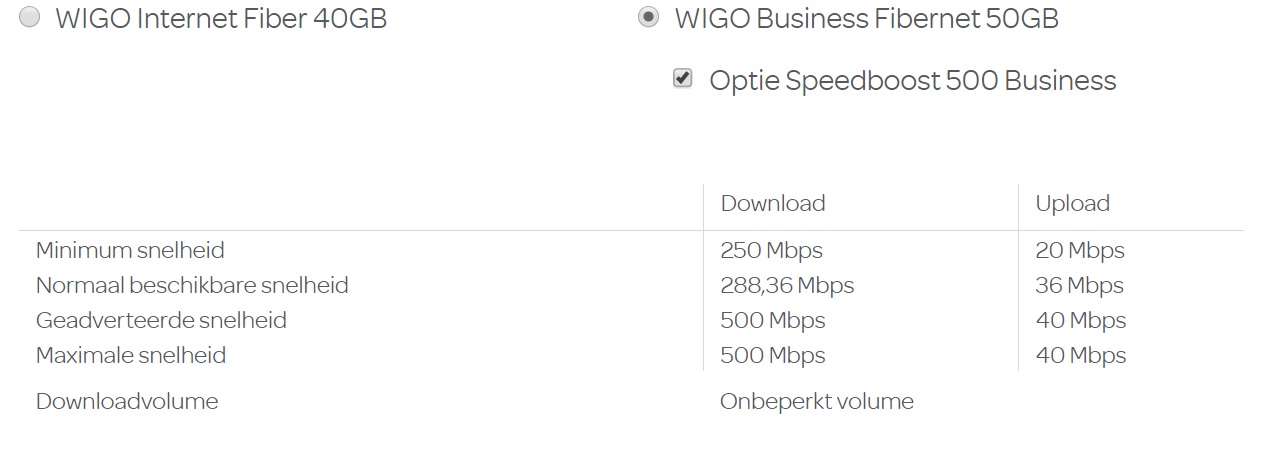Click the Maximale snelheid 40 Mbps upload value
This screenshot has width=1271, height=452.
click(1081, 355)
